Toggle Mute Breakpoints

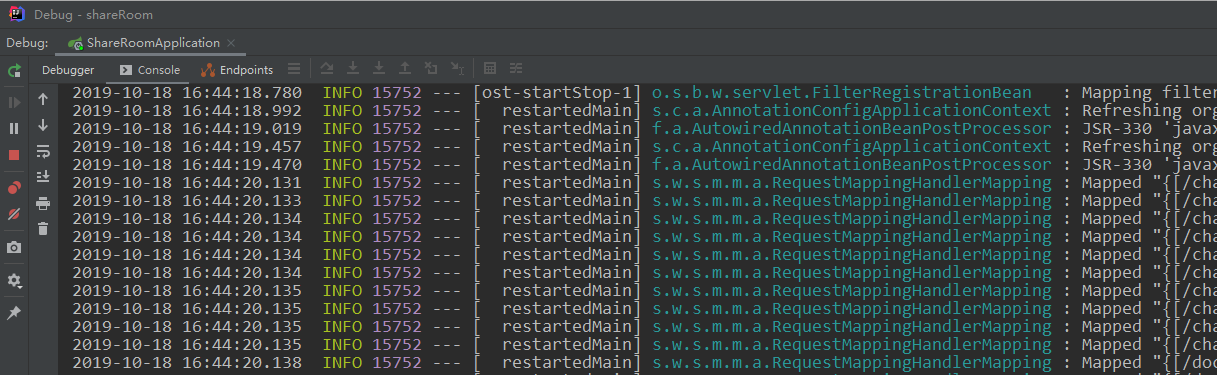(x=14, y=214)
